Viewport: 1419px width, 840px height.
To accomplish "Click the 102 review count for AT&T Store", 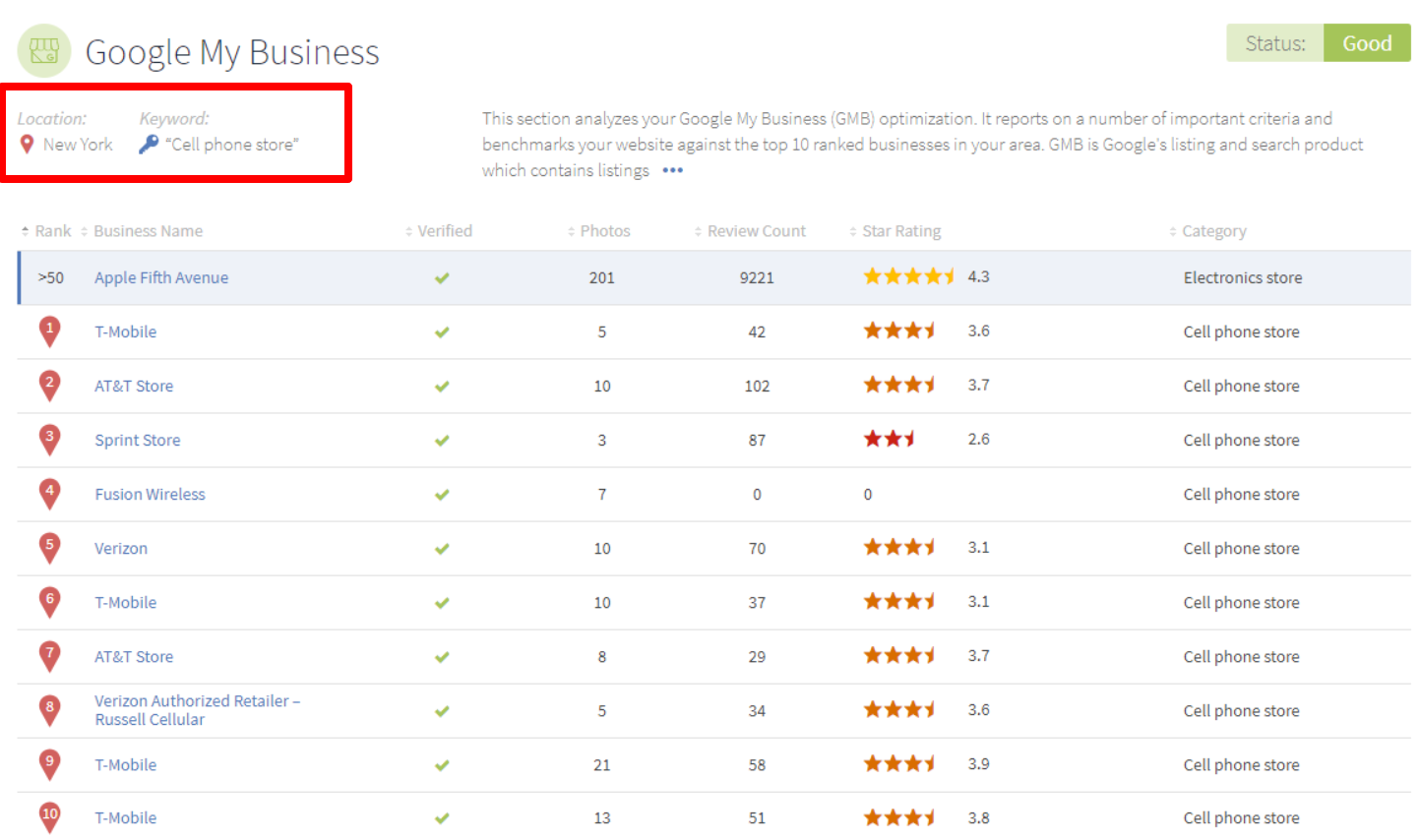I will coord(757,386).
